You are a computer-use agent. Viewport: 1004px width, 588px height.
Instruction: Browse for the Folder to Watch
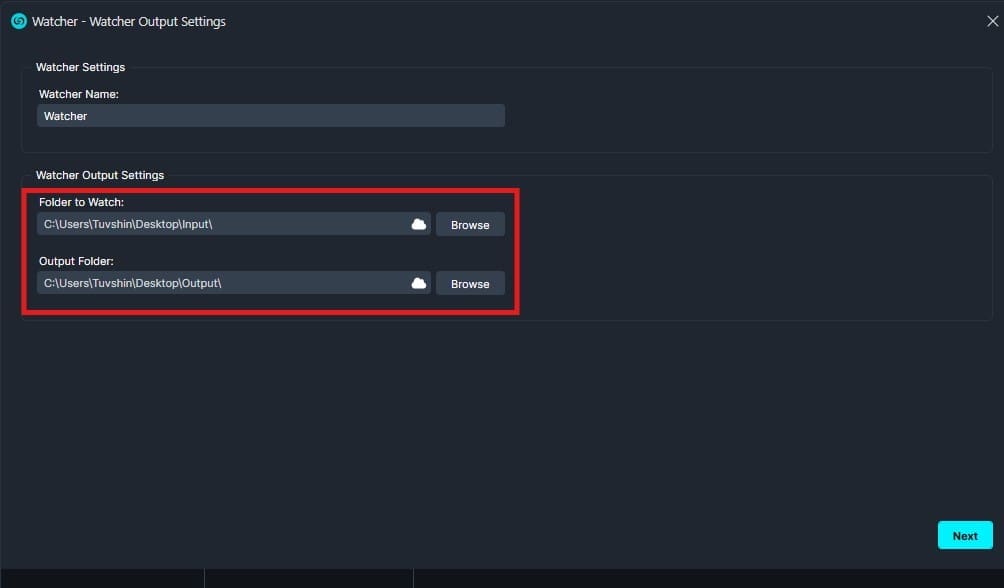(470, 225)
